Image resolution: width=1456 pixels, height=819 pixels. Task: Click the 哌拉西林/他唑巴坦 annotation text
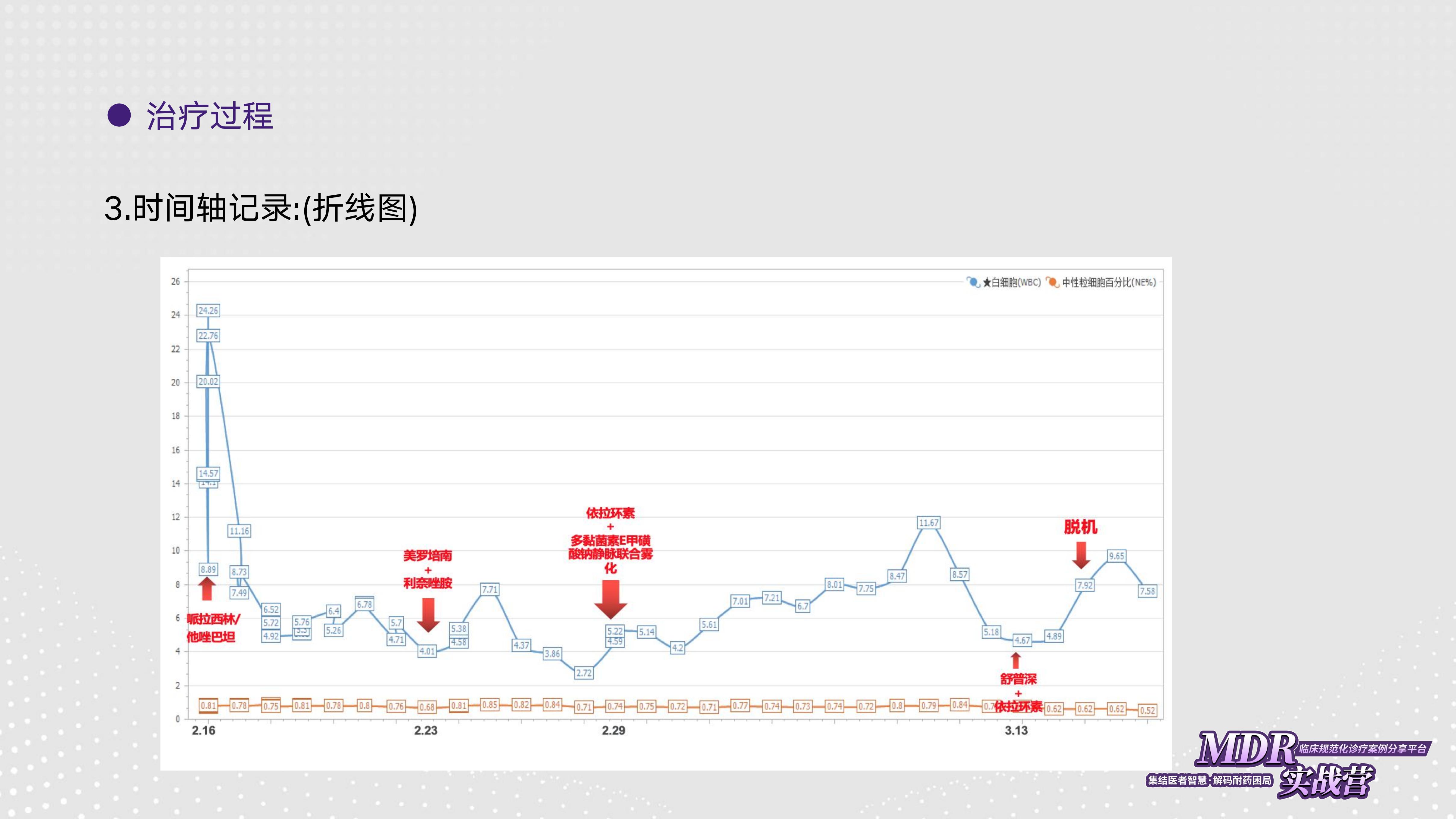[213, 628]
